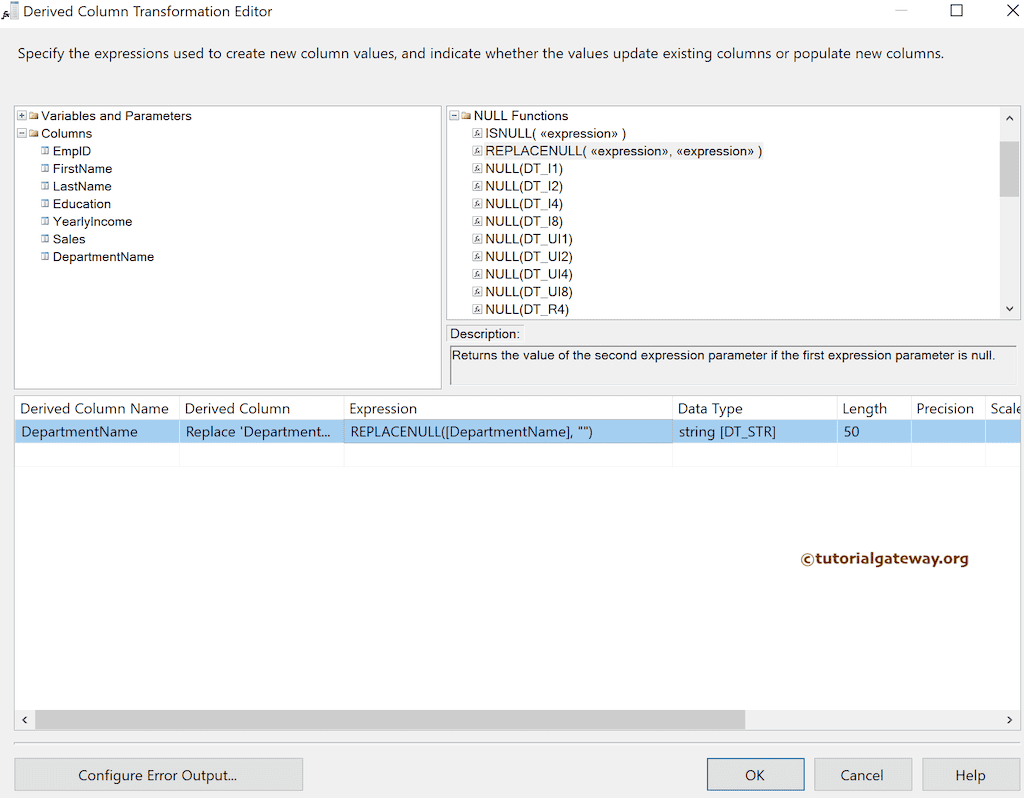Collapse the Columns tree node

[21, 133]
